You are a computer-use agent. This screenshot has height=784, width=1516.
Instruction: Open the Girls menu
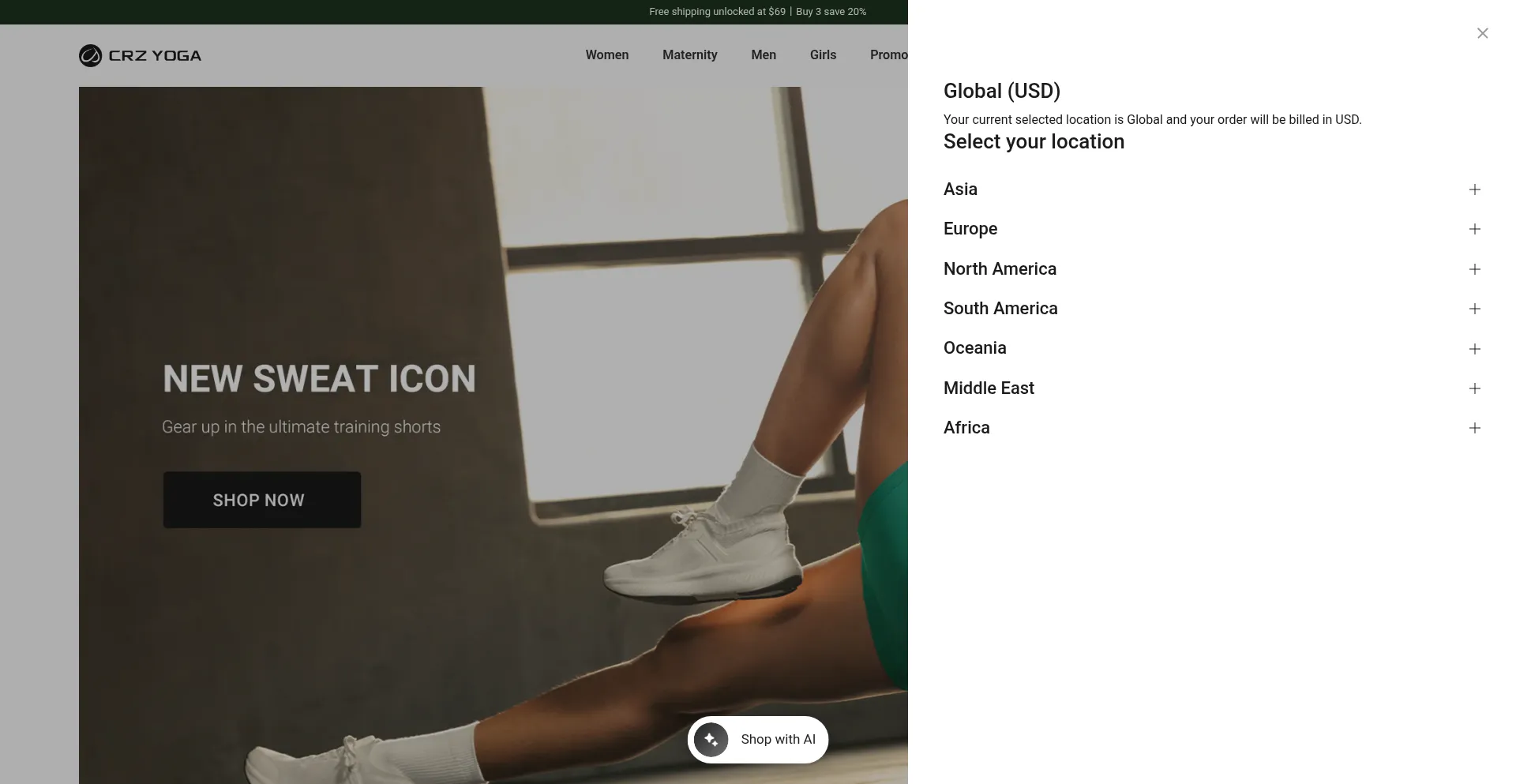click(x=823, y=55)
